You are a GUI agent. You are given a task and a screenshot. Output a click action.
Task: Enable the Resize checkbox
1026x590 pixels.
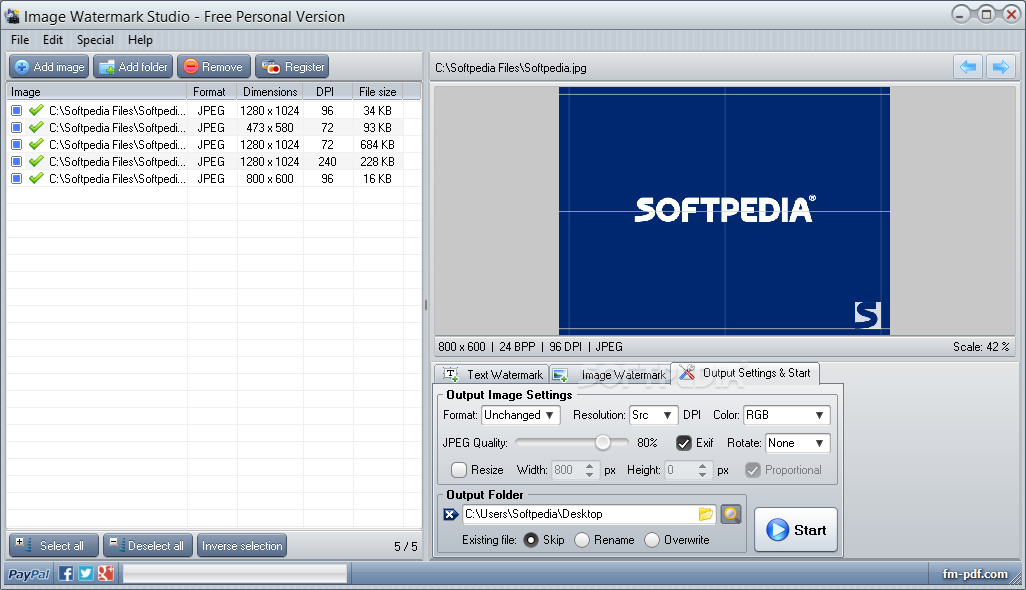(459, 470)
